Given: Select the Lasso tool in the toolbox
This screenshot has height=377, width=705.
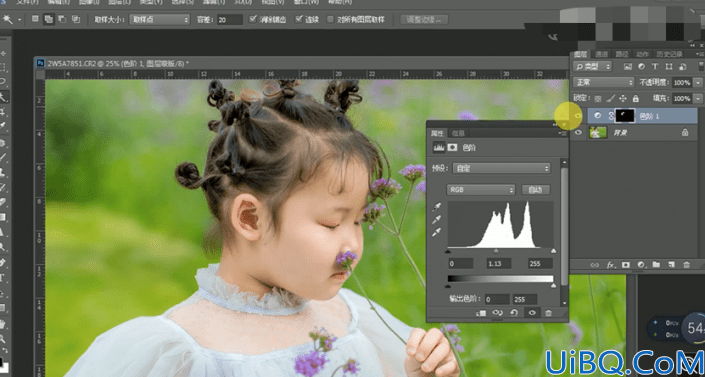Looking at the screenshot, I should (3, 81).
